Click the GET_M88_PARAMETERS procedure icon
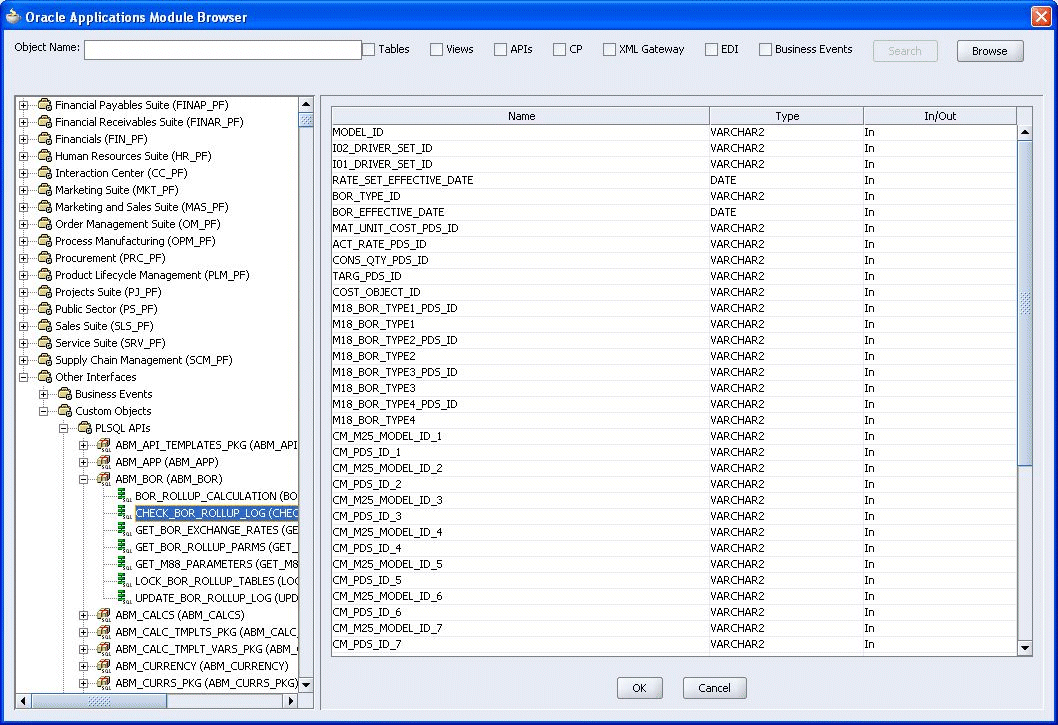The image size is (1058, 725). pyautogui.click(x=125, y=564)
